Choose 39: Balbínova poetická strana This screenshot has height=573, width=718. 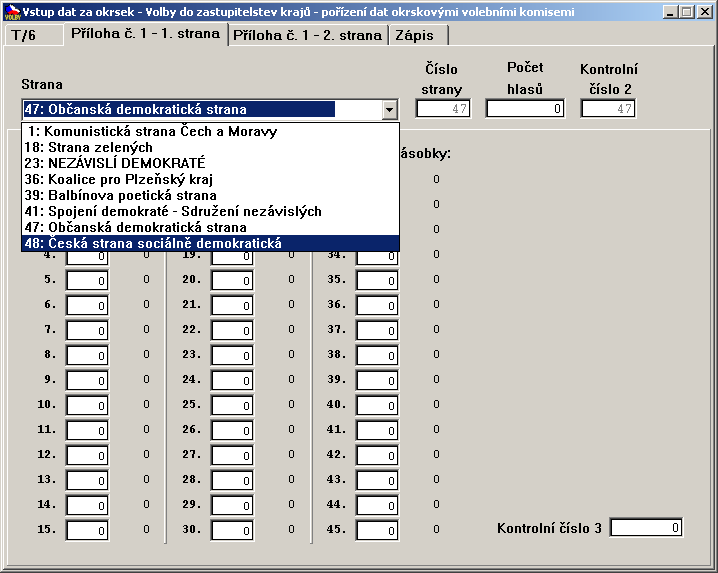coord(210,196)
